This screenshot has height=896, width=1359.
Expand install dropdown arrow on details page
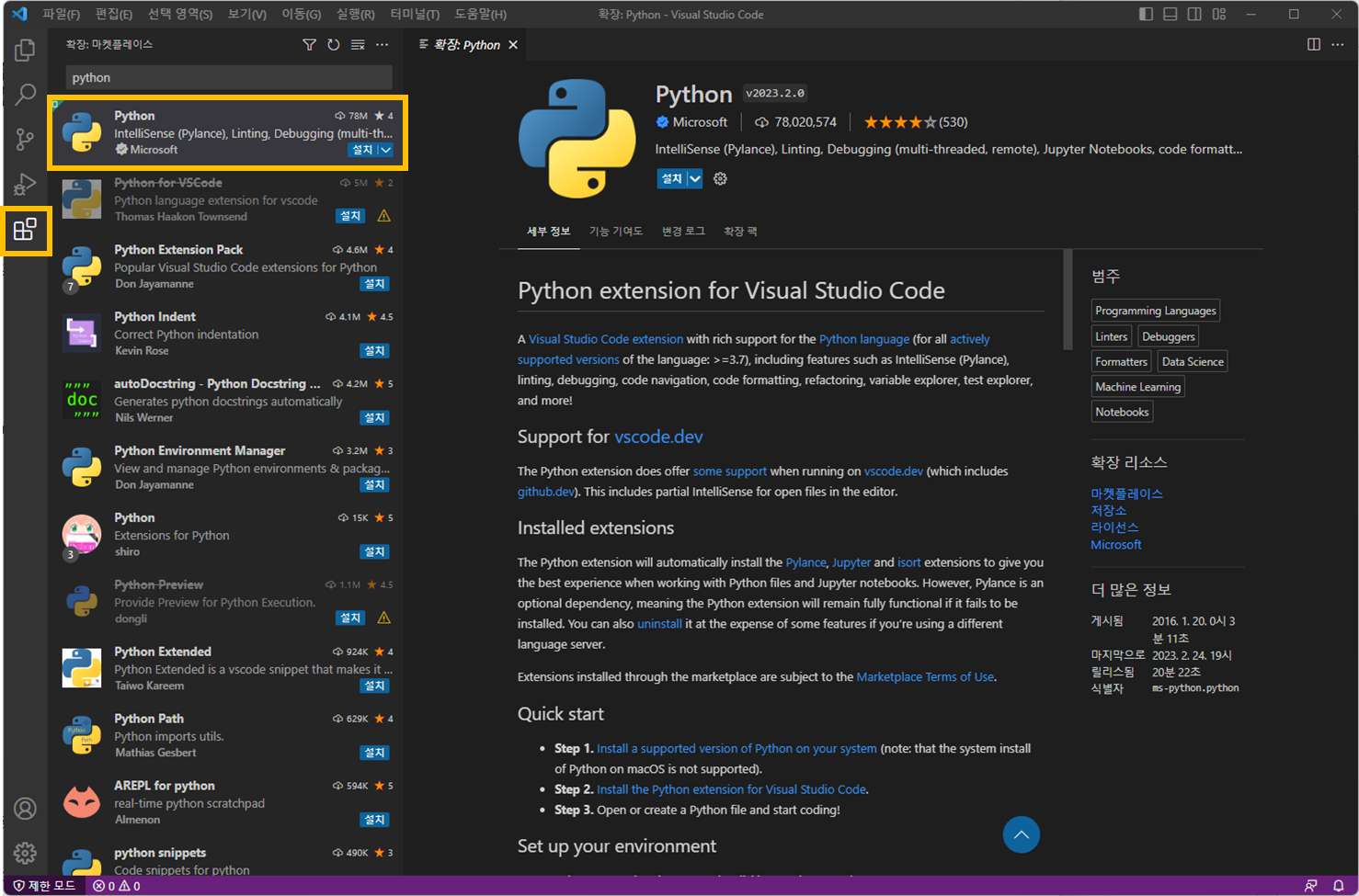point(695,179)
